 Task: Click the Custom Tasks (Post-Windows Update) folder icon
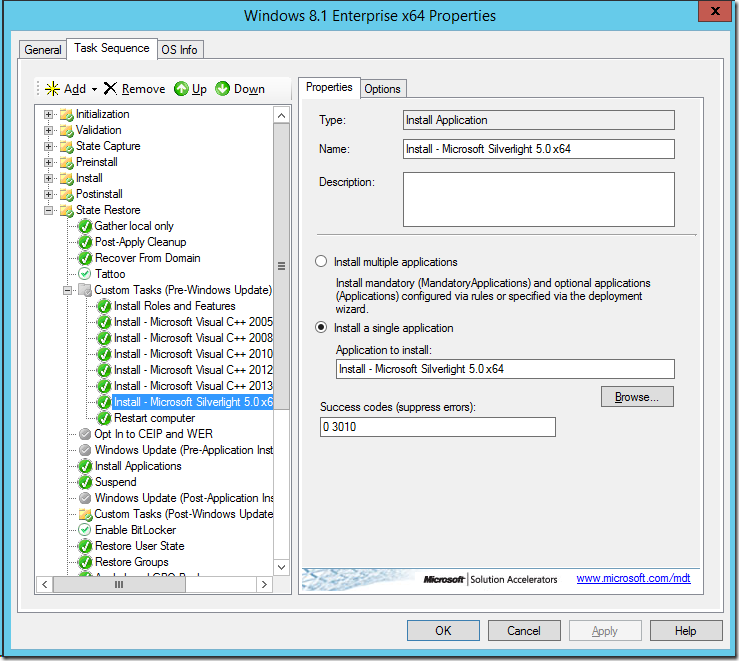coord(85,514)
